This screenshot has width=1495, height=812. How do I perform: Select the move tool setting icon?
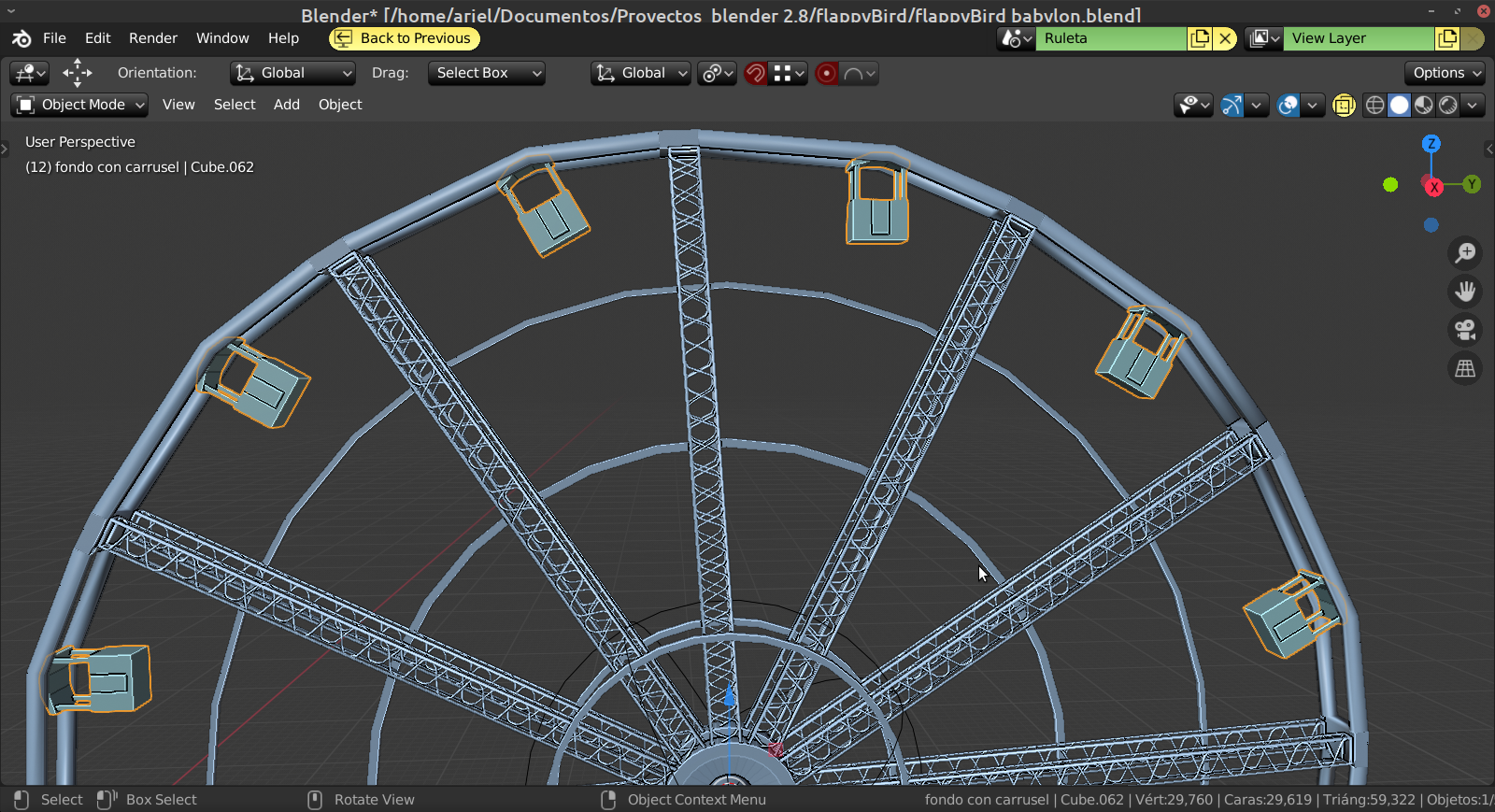tap(78, 73)
